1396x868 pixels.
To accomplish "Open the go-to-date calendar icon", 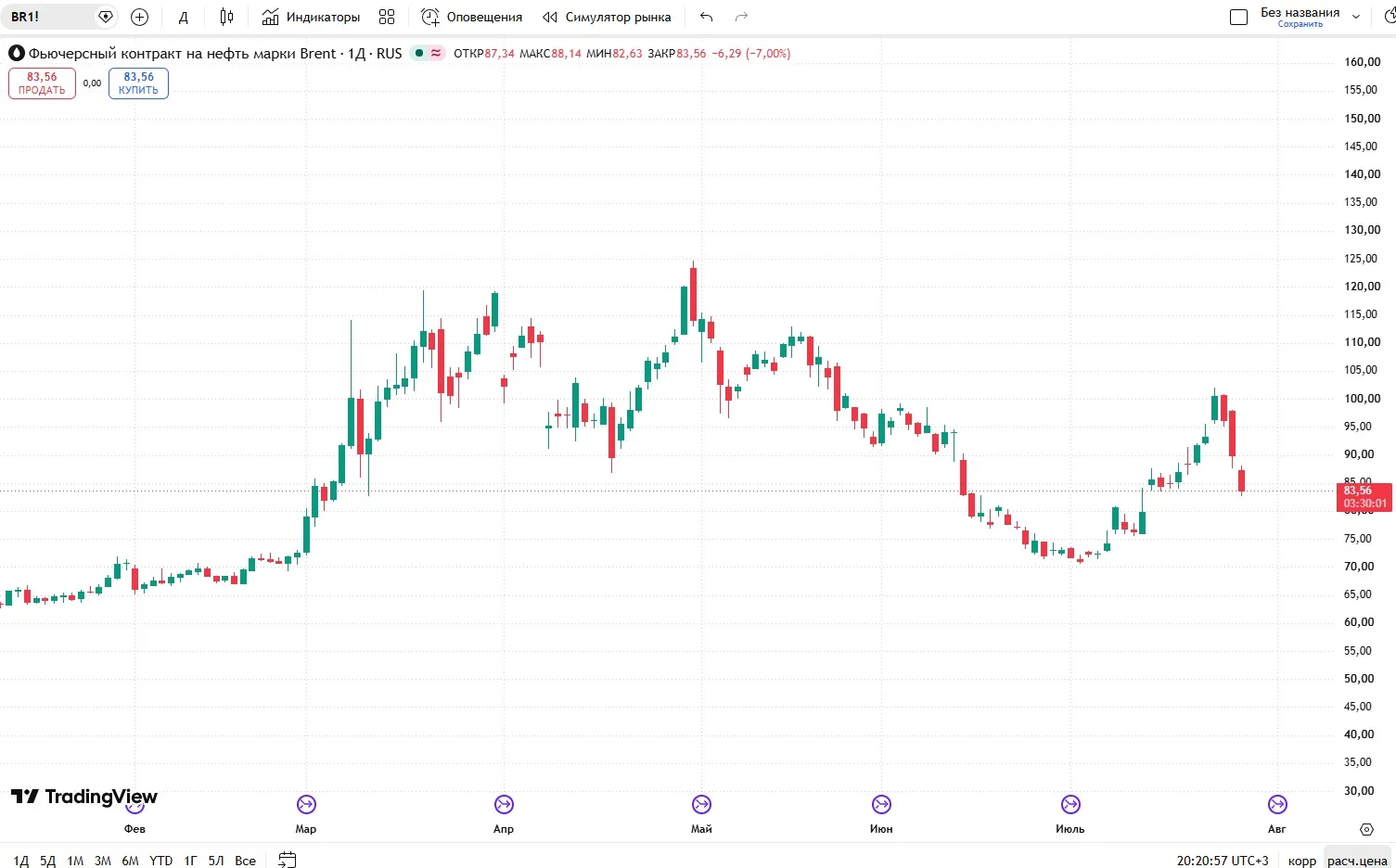I will tap(288, 861).
